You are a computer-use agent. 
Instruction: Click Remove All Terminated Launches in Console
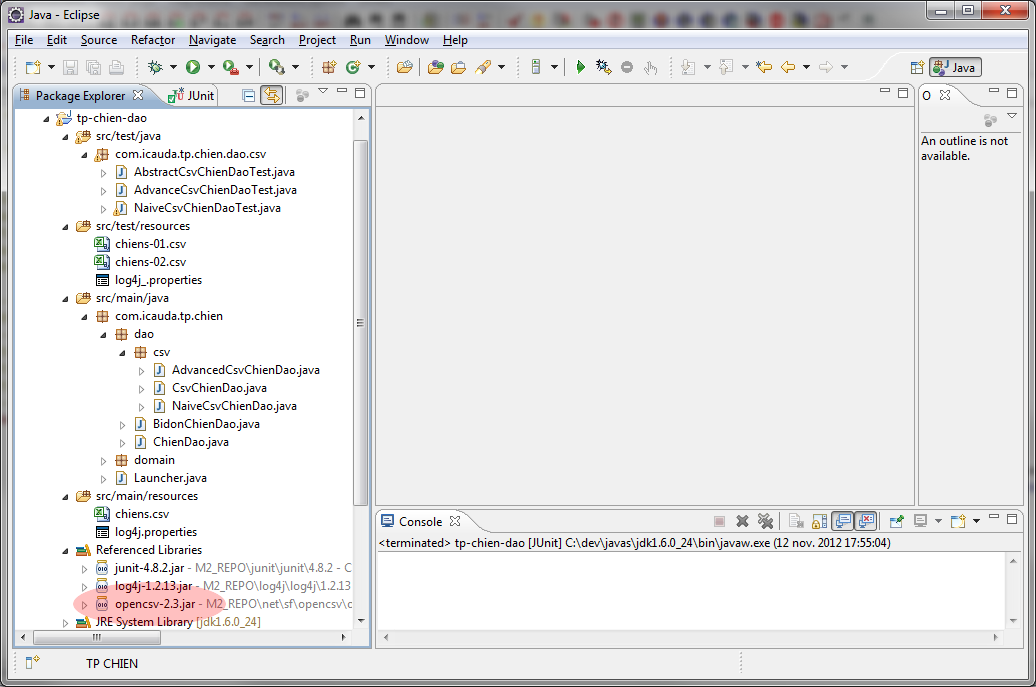tap(765, 521)
